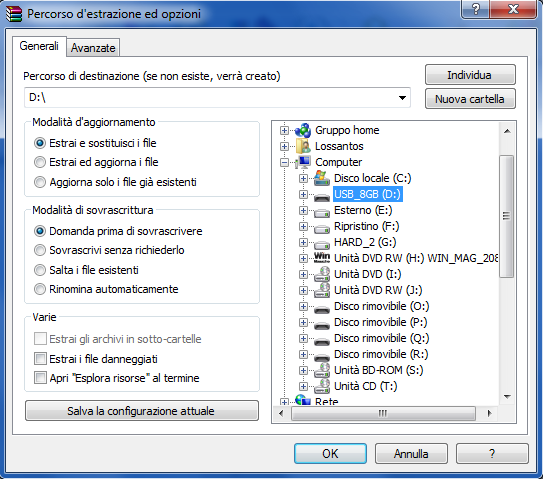Click the Gruppo home network icon
Image resolution: width=543 pixels, height=479 pixels.
pyautogui.click(x=303, y=130)
